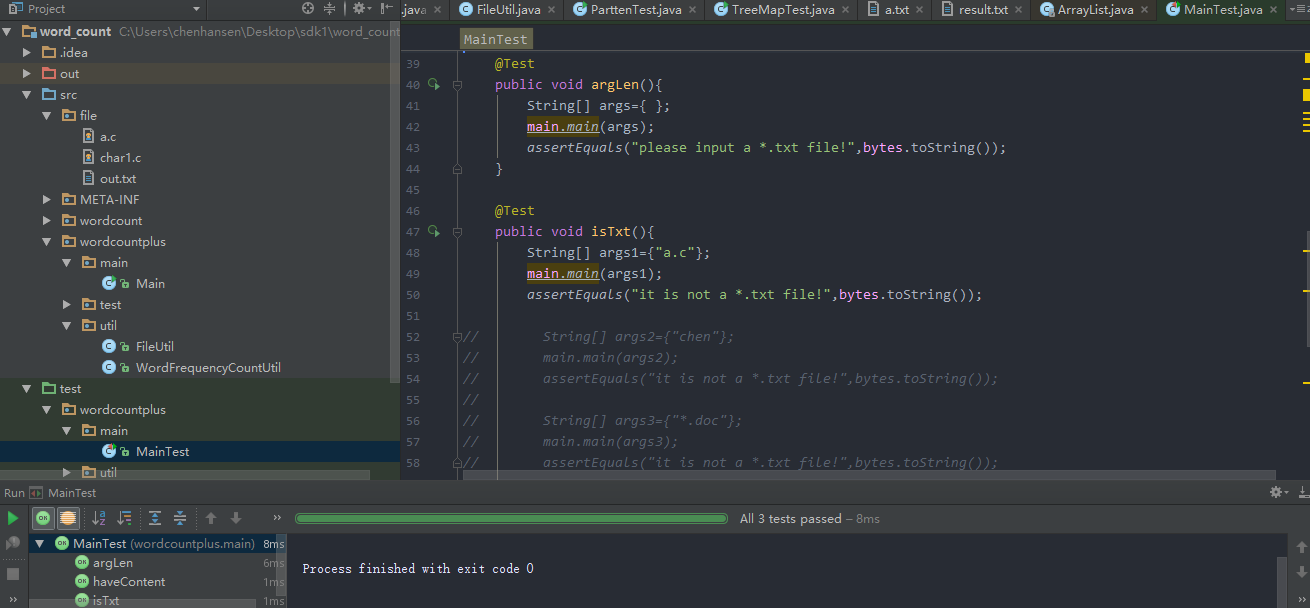Sort test results alphabetically
Screen dimensions: 1310x608
(x=99, y=518)
